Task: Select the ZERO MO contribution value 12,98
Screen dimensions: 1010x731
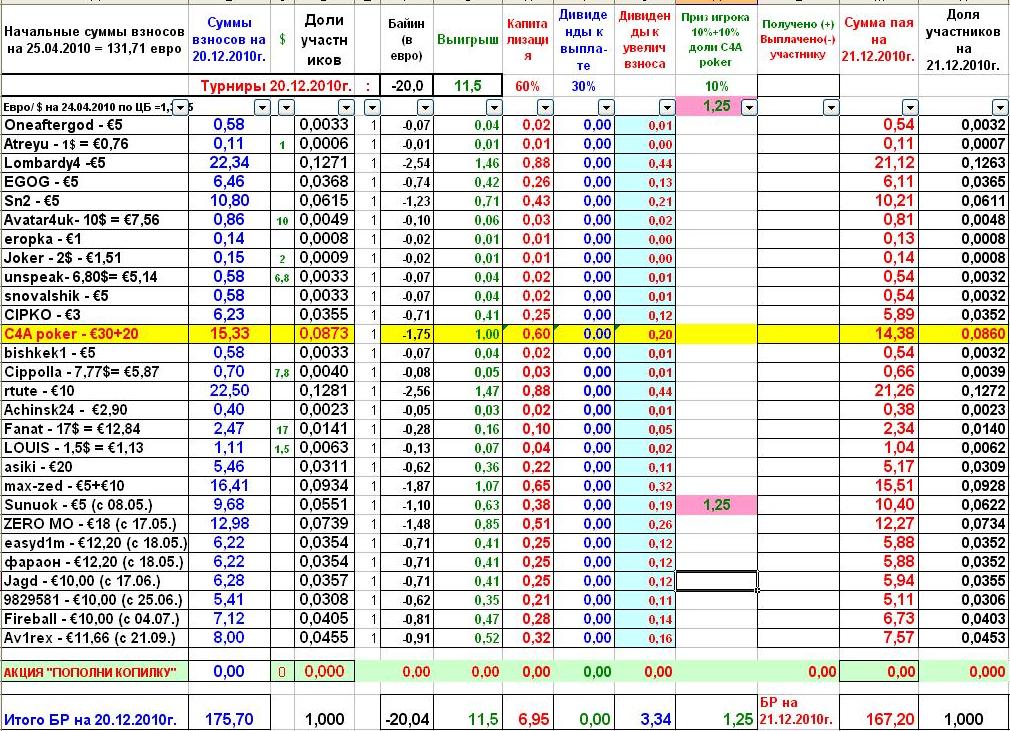Action: click(x=229, y=524)
